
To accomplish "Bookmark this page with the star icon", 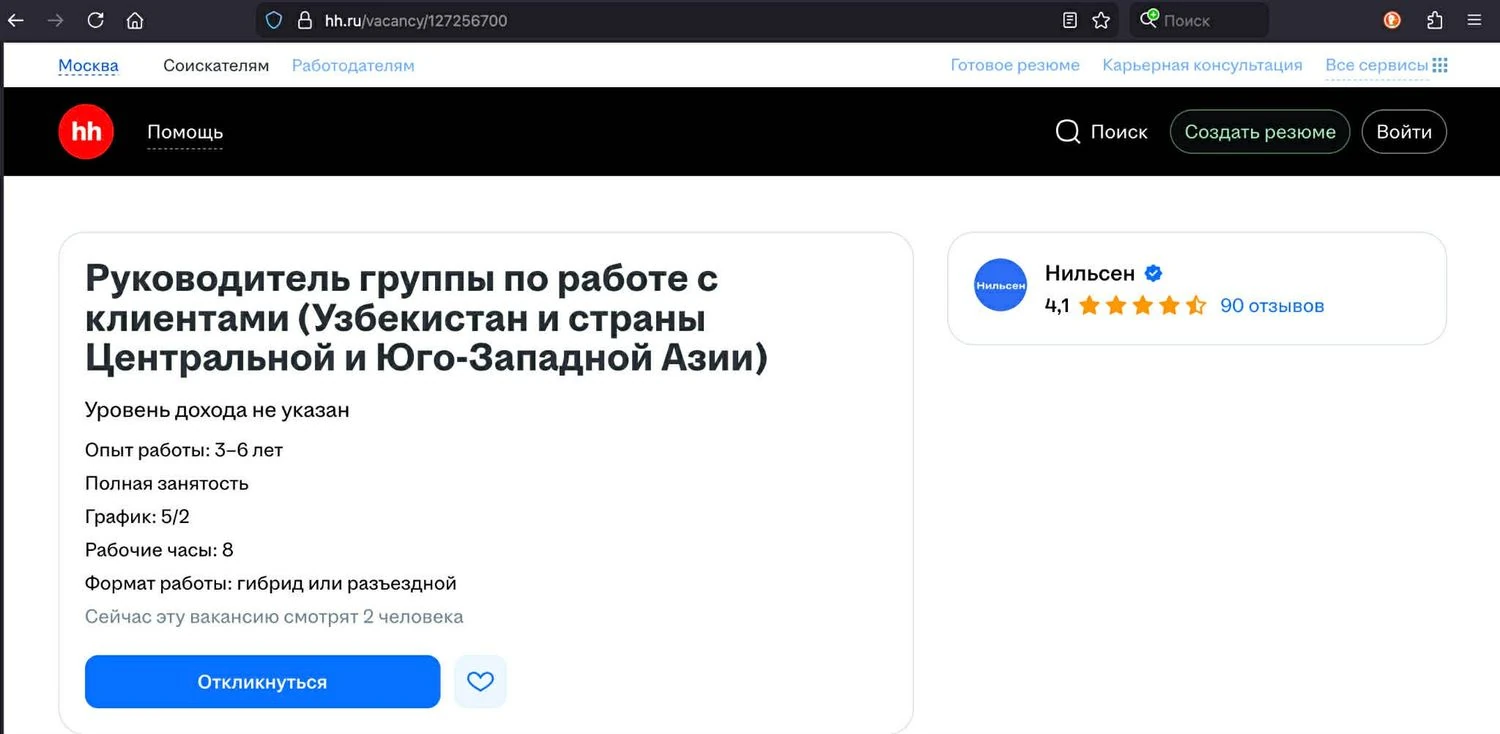I will (1101, 20).
